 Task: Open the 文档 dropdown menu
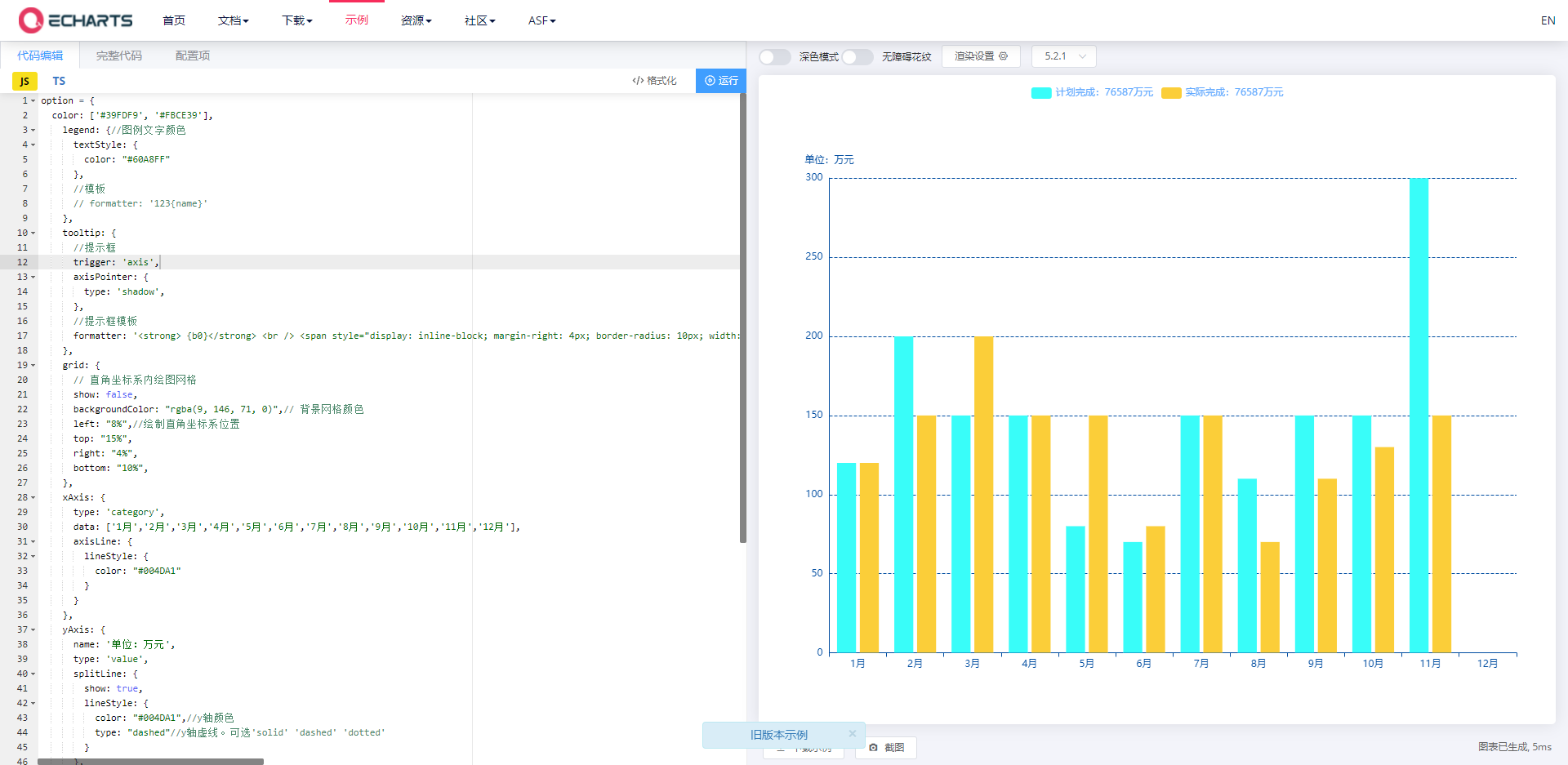[233, 20]
